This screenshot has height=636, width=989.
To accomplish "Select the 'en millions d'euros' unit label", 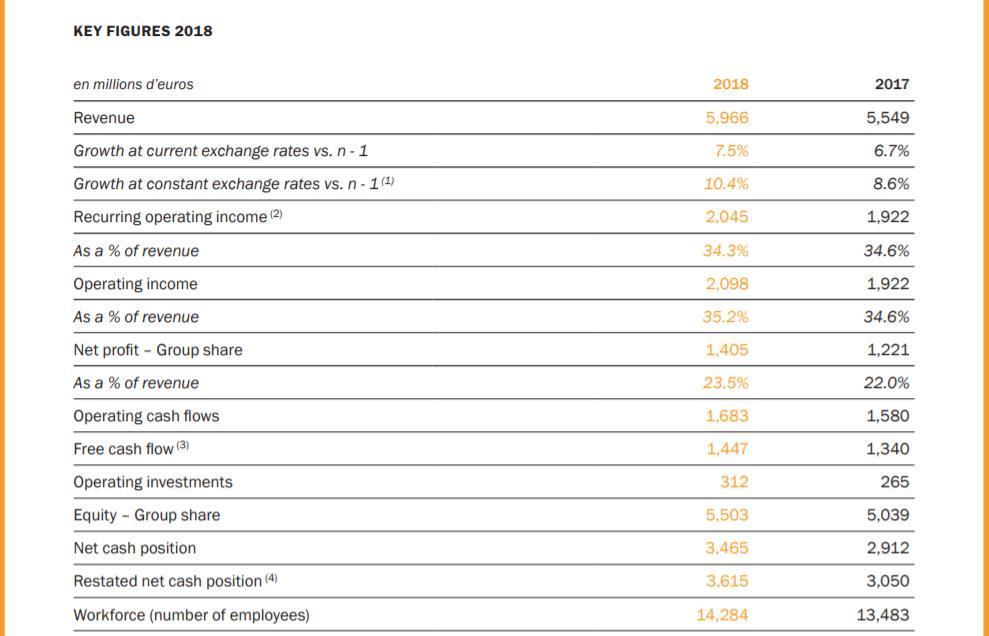I will click(133, 84).
